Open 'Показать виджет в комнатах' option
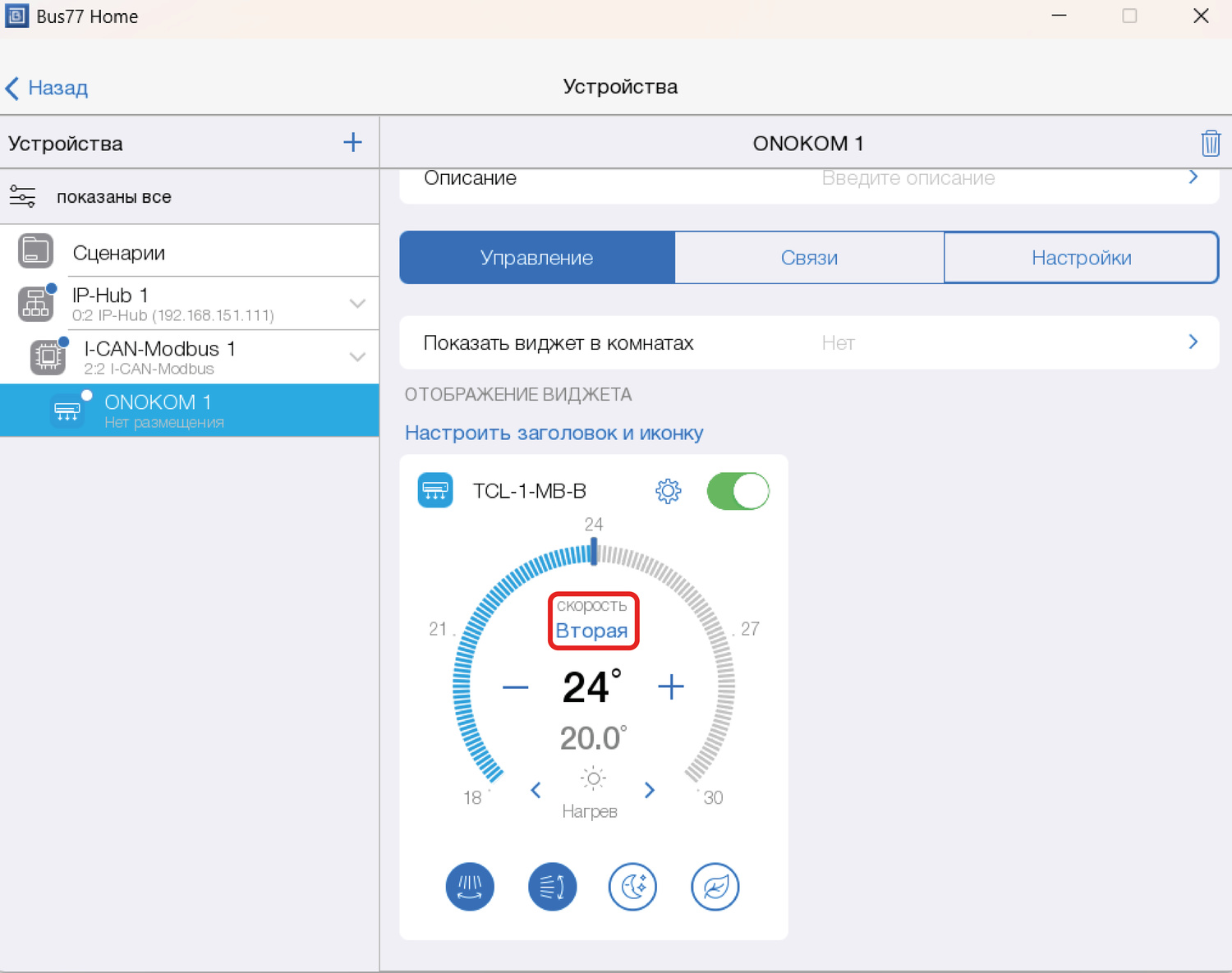 (809, 342)
